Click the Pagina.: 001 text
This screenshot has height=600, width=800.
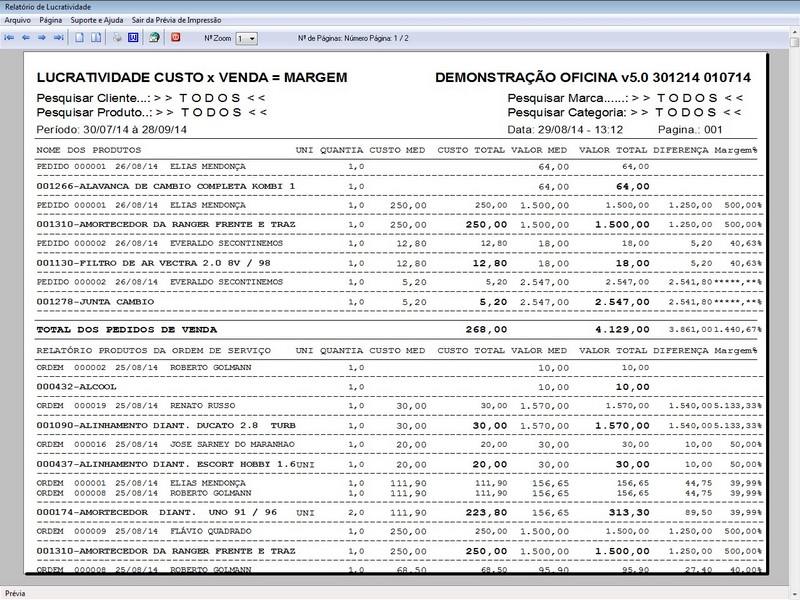click(690, 130)
